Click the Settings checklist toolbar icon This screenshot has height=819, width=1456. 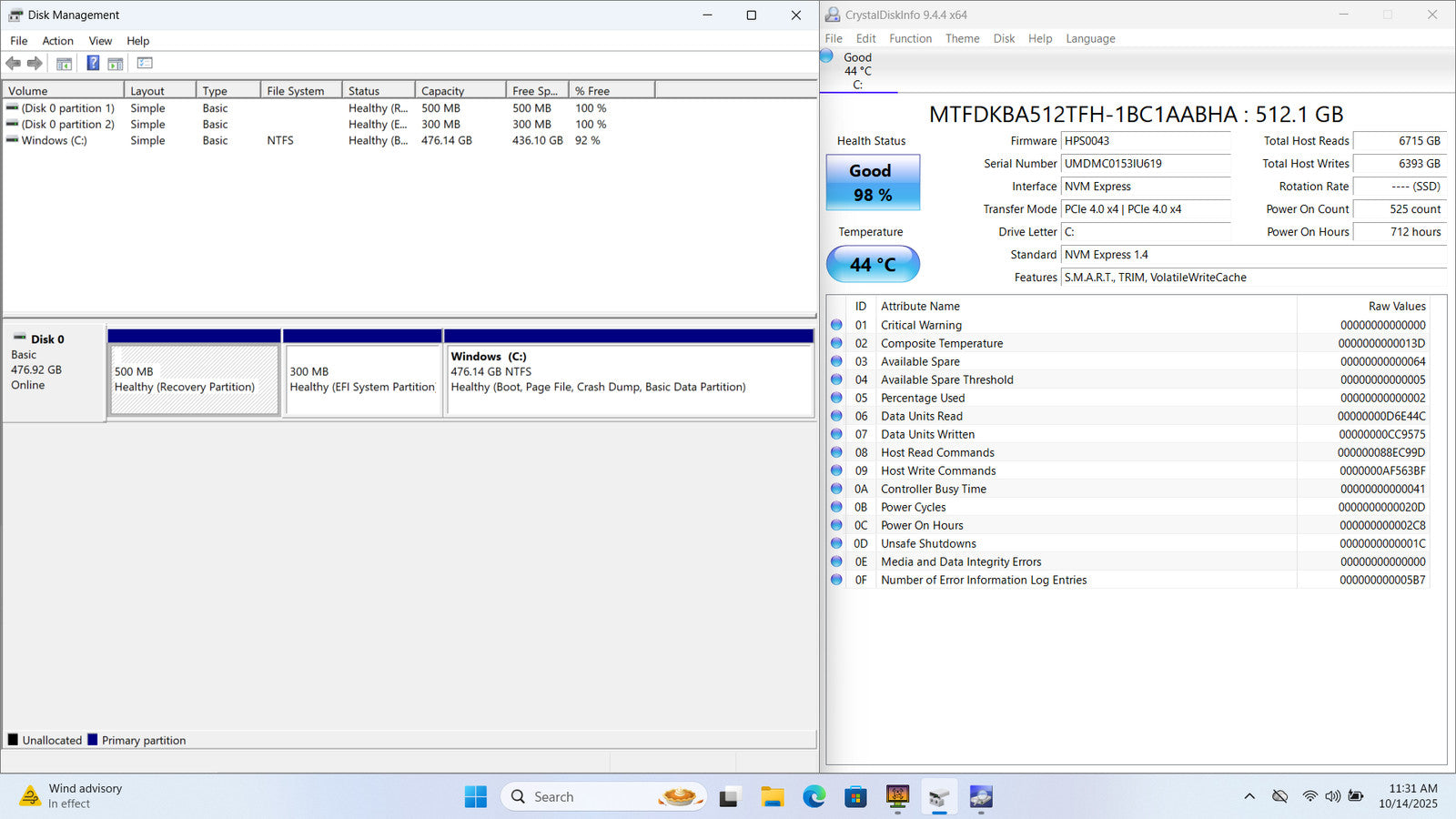[145, 64]
